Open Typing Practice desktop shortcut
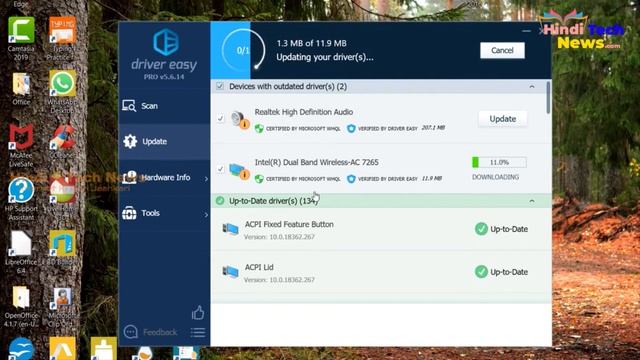Image resolution: width=640 pixels, height=360 pixels. pyautogui.click(x=62, y=39)
